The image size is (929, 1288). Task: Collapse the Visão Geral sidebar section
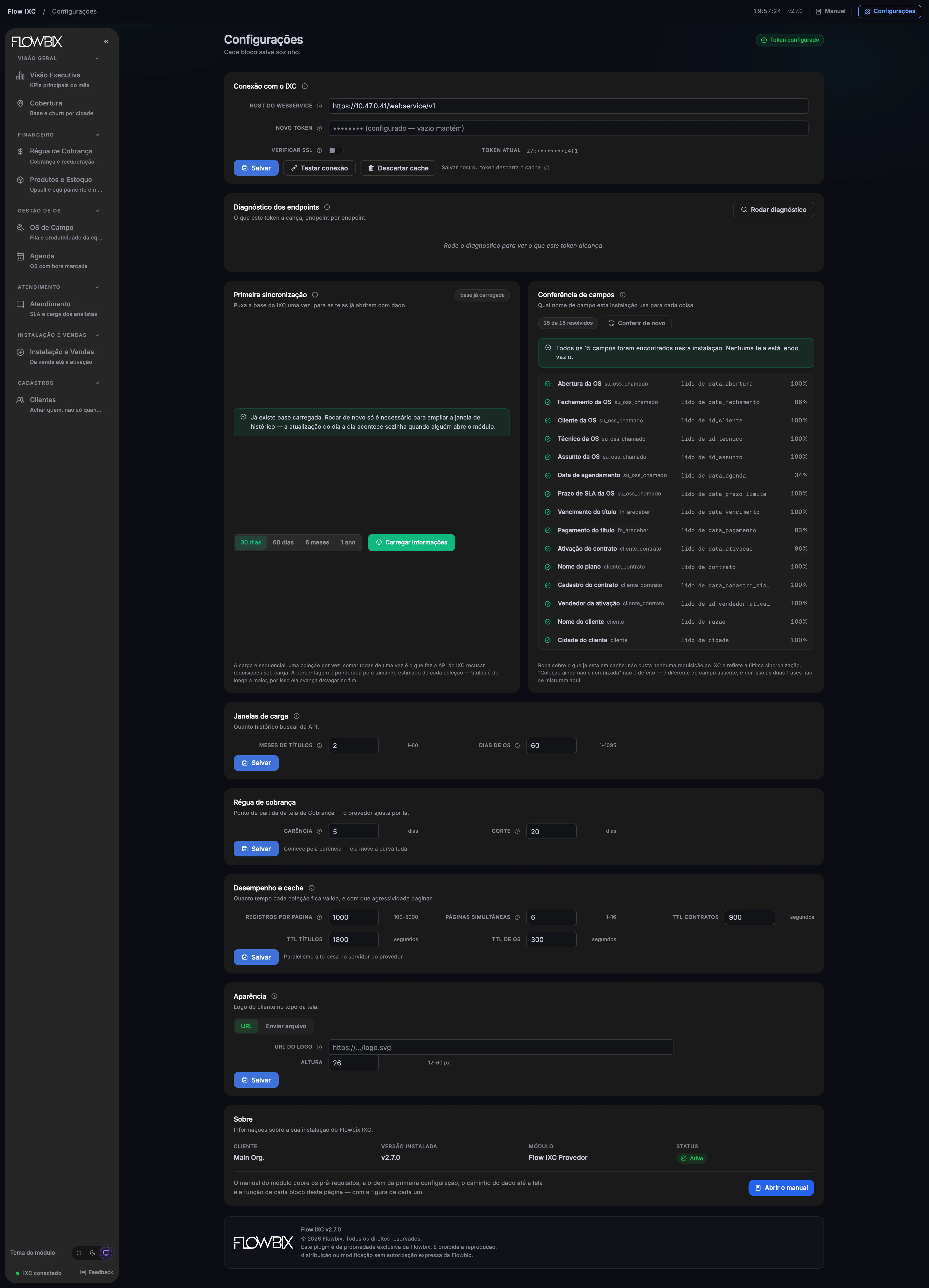tap(97, 59)
